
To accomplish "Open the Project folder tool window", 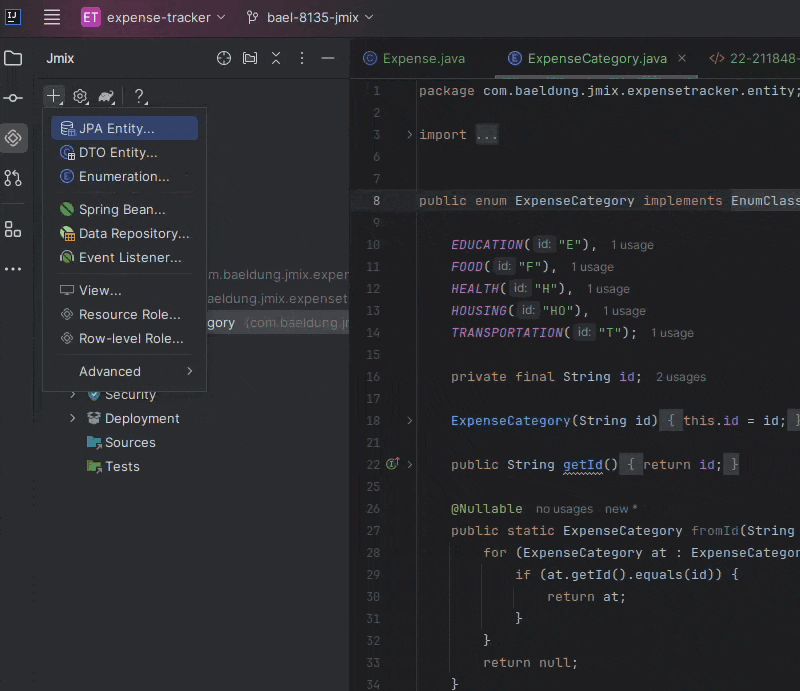I will (x=13, y=58).
